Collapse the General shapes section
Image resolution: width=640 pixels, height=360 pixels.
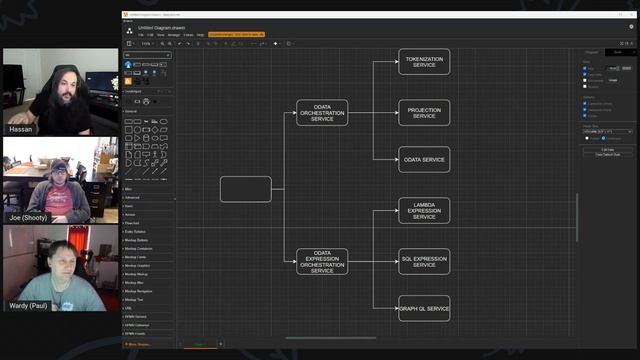tap(131, 111)
